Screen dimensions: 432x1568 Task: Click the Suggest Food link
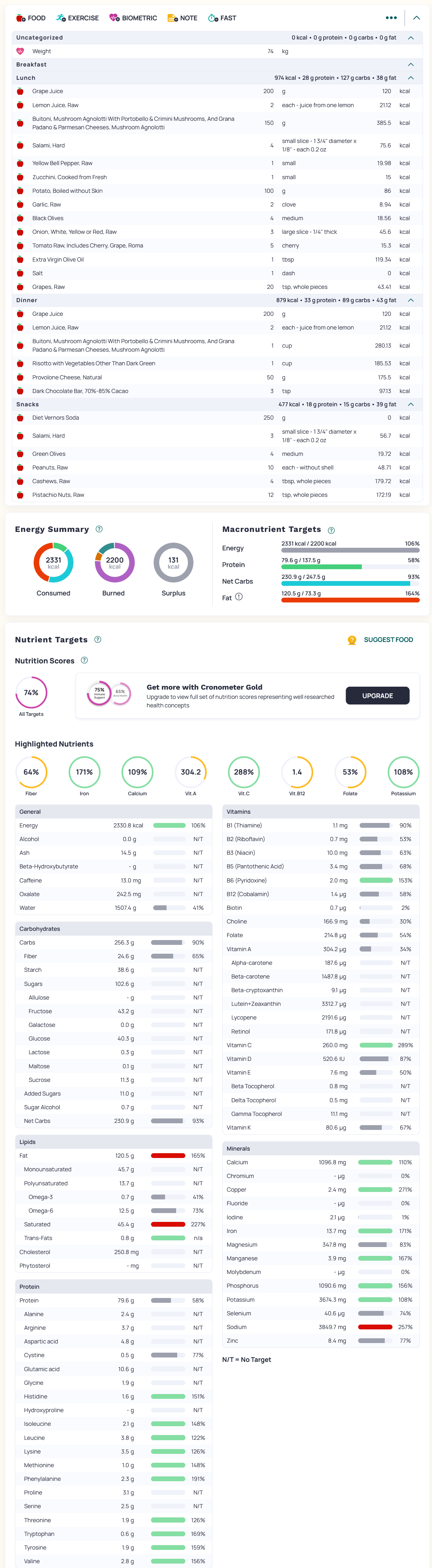click(x=388, y=640)
